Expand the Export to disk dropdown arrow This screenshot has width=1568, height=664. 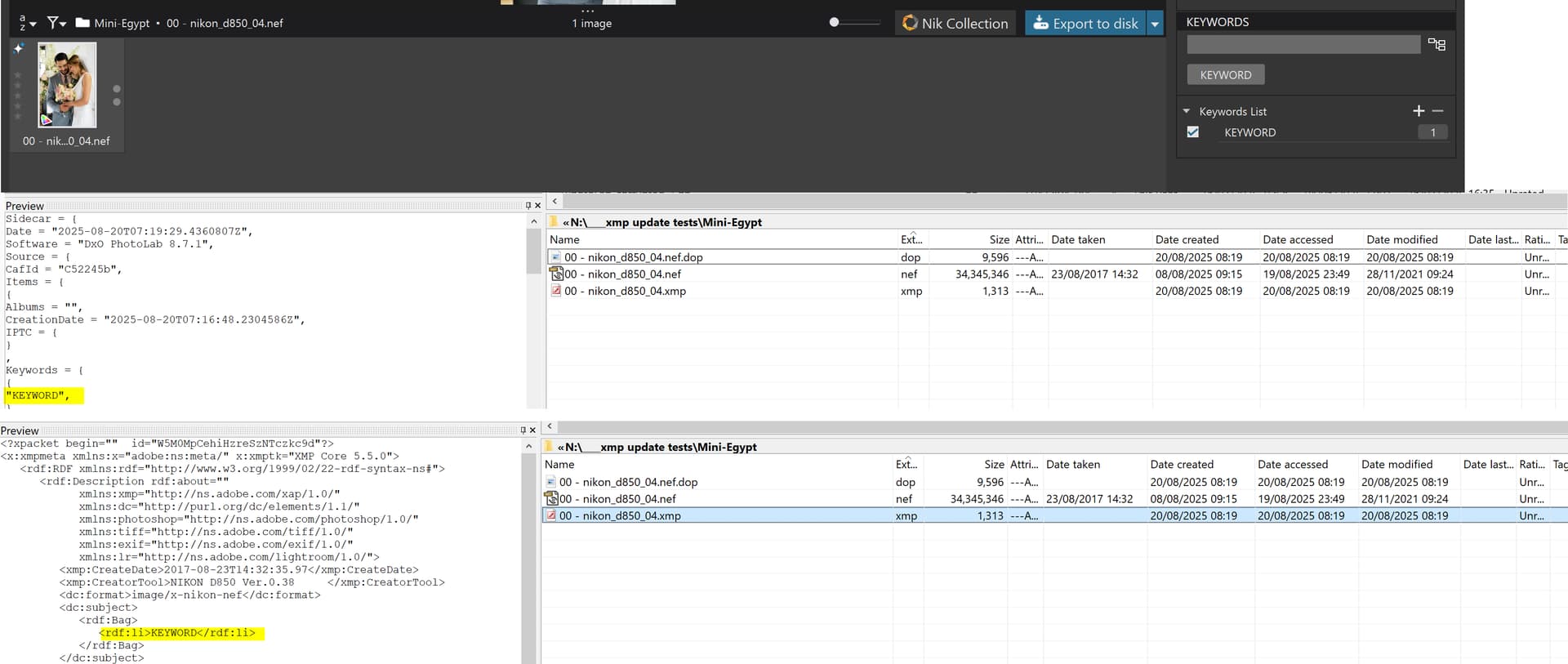coord(1155,24)
